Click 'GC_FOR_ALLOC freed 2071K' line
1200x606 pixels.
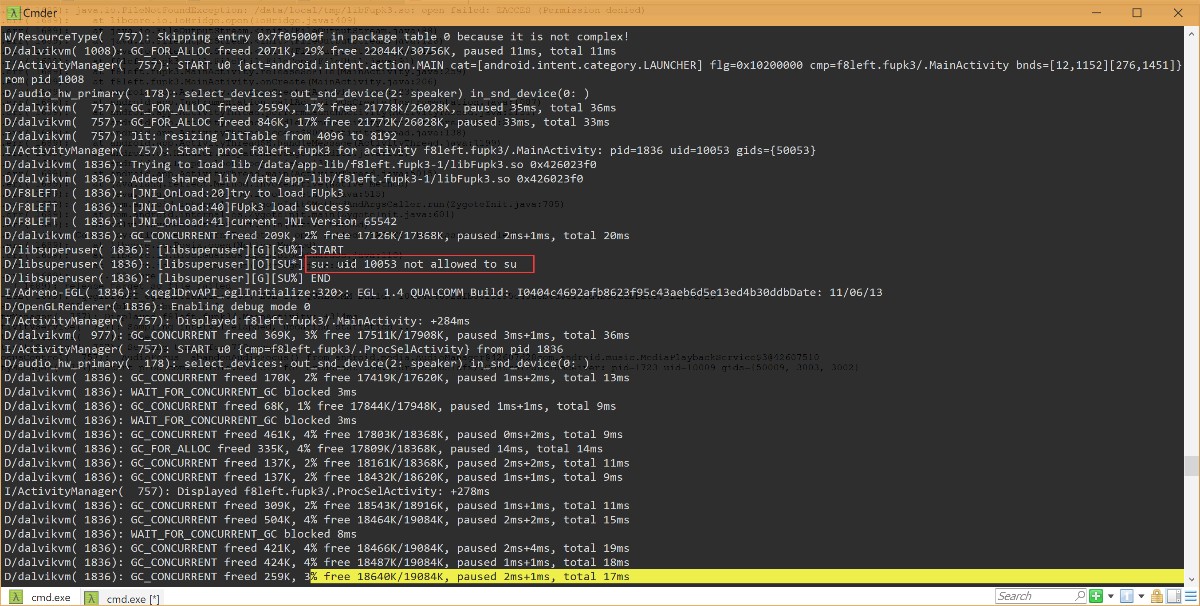(310, 50)
